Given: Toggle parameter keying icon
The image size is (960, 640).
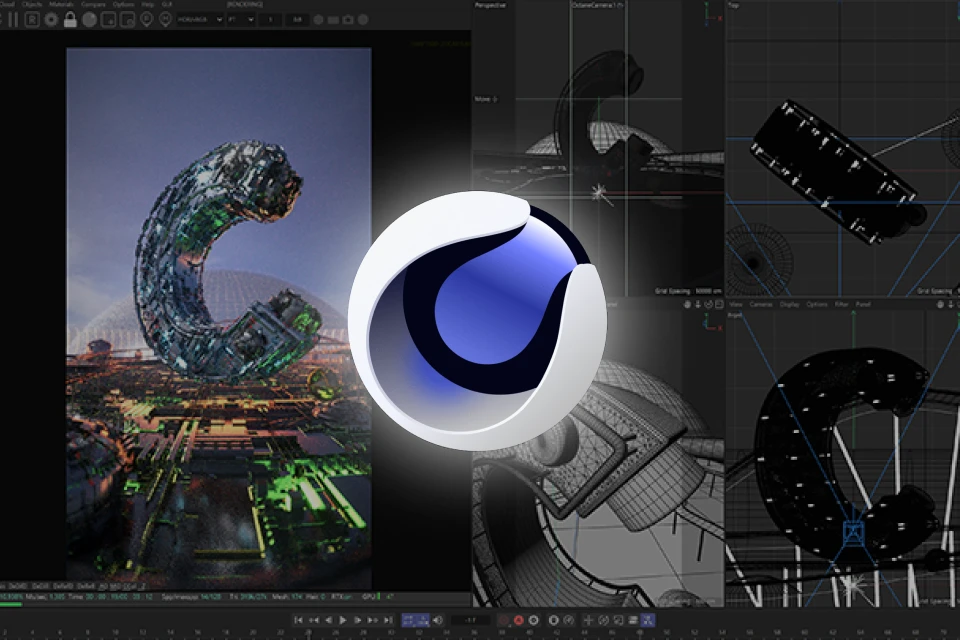Looking at the screenshot, I should 633,620.
